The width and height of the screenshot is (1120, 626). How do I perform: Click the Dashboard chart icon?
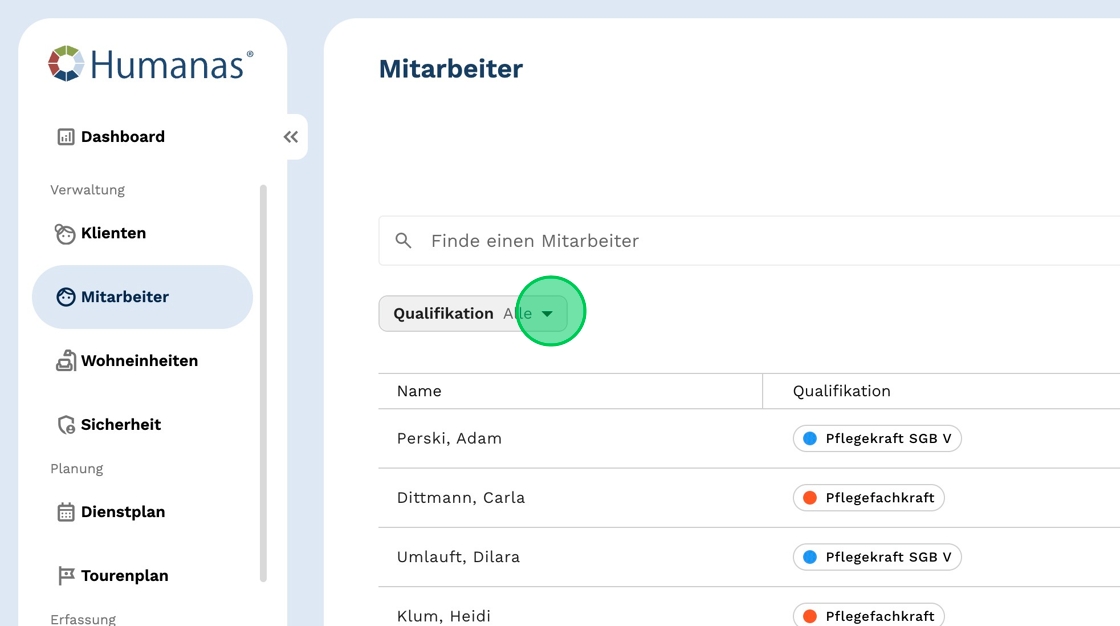tap(66, 137)
